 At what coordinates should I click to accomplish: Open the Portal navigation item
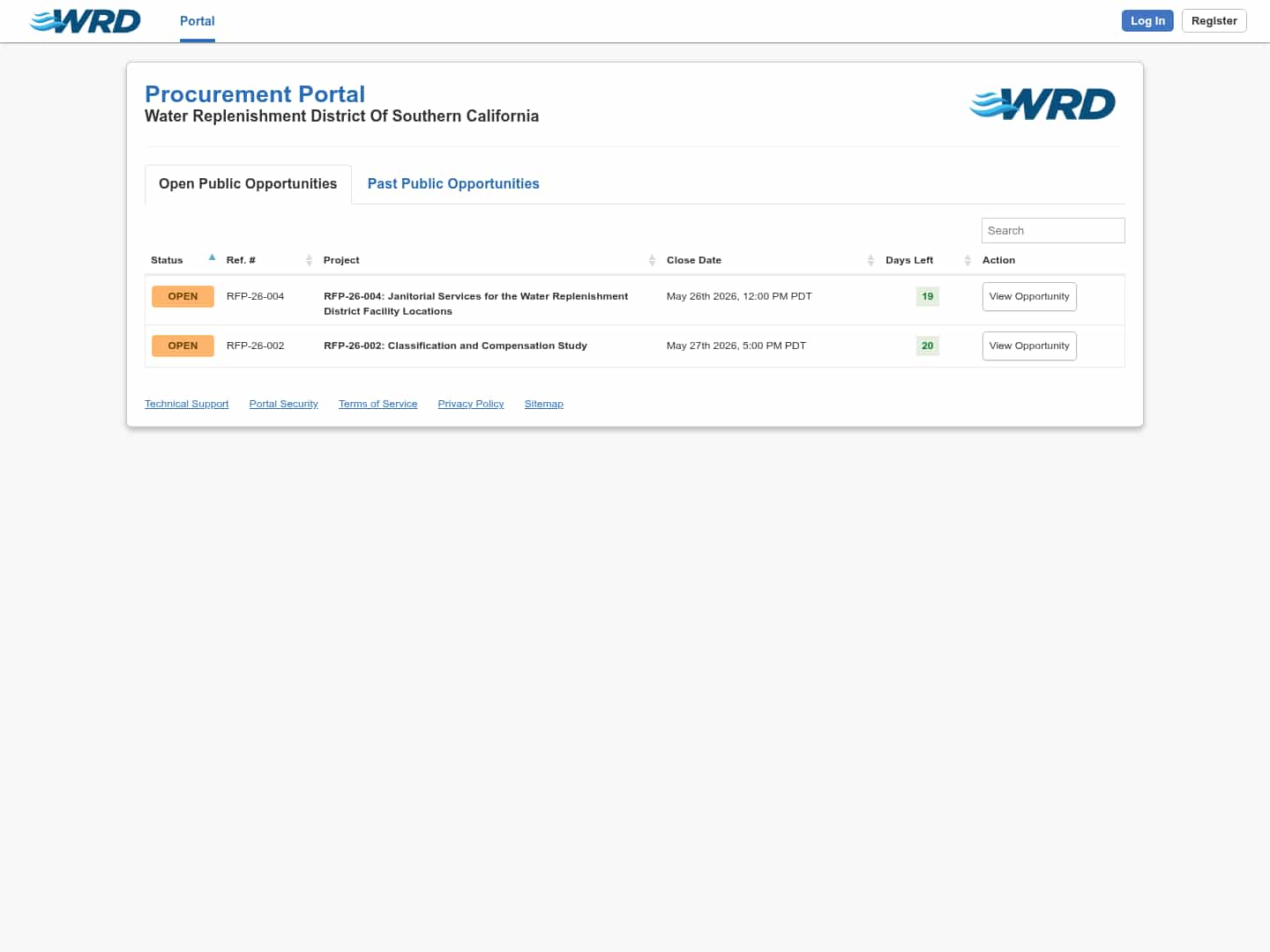click(198, 21)
